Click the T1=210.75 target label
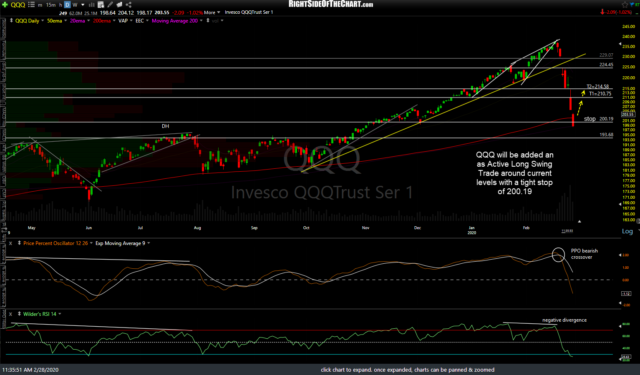The image size is (640, 375). click(600, 94)
